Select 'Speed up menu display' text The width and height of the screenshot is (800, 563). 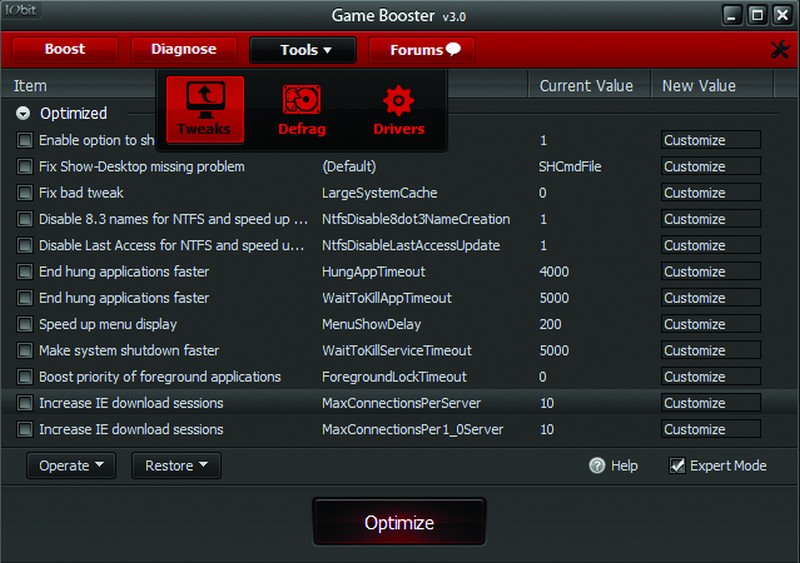coord(108,324)
